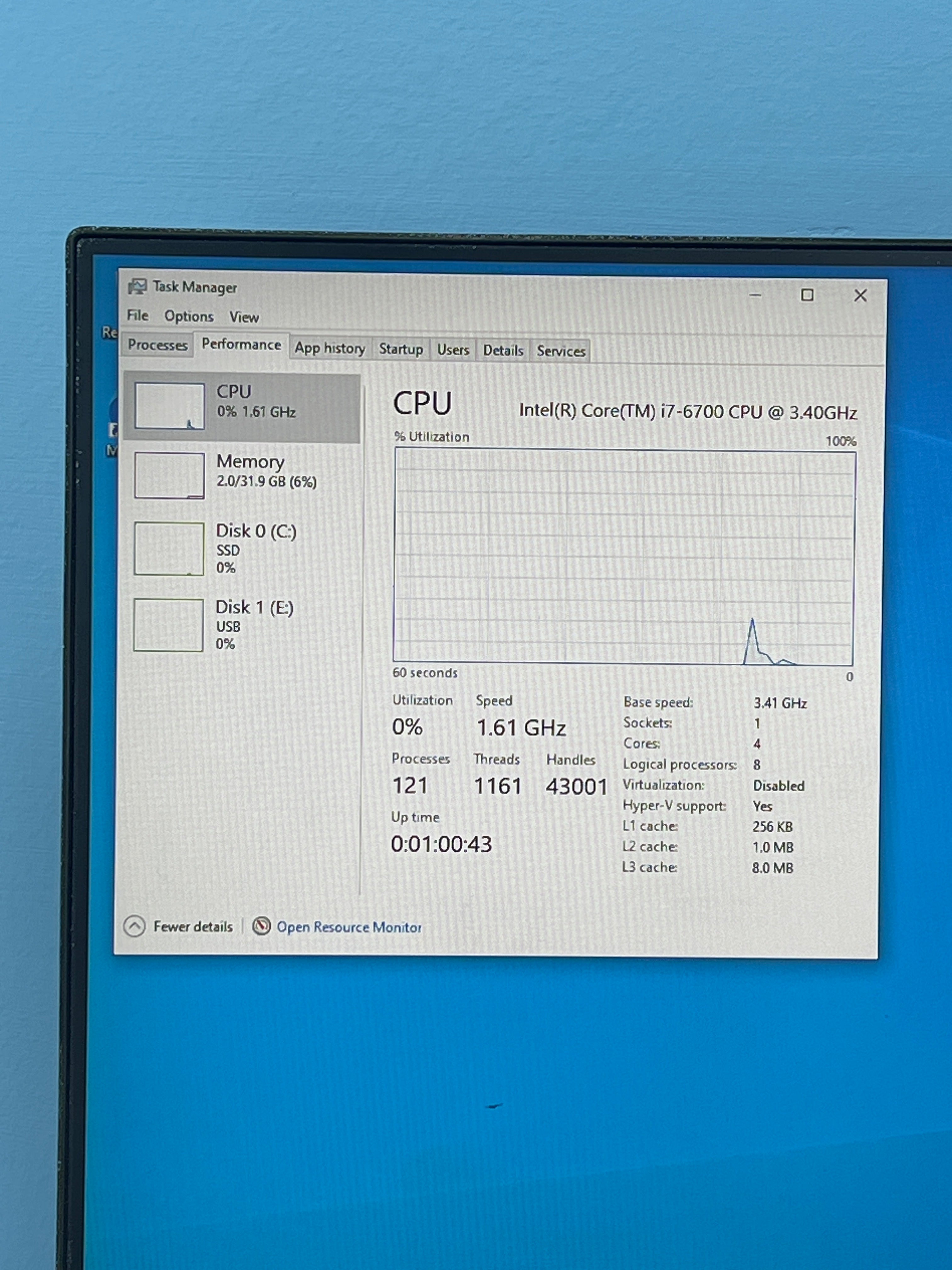Viewport: 952px width, 1270px height.
Task: Switch to the Startup tab
Action: 401,349
